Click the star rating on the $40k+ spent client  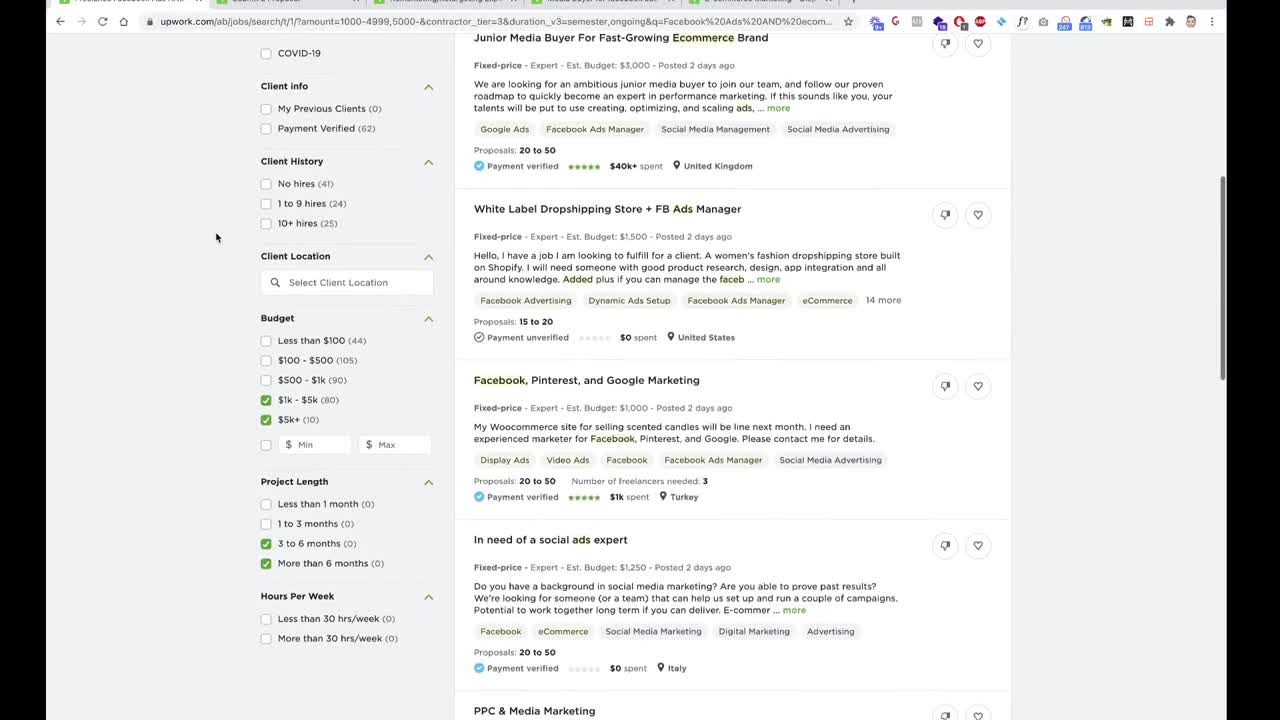pos(584,166)
